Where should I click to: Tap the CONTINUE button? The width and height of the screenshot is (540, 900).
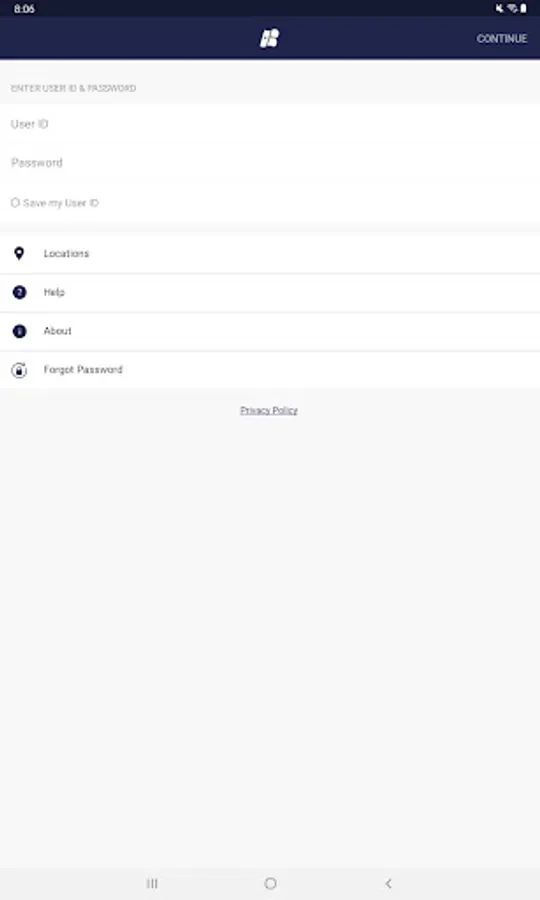[502, 38]
